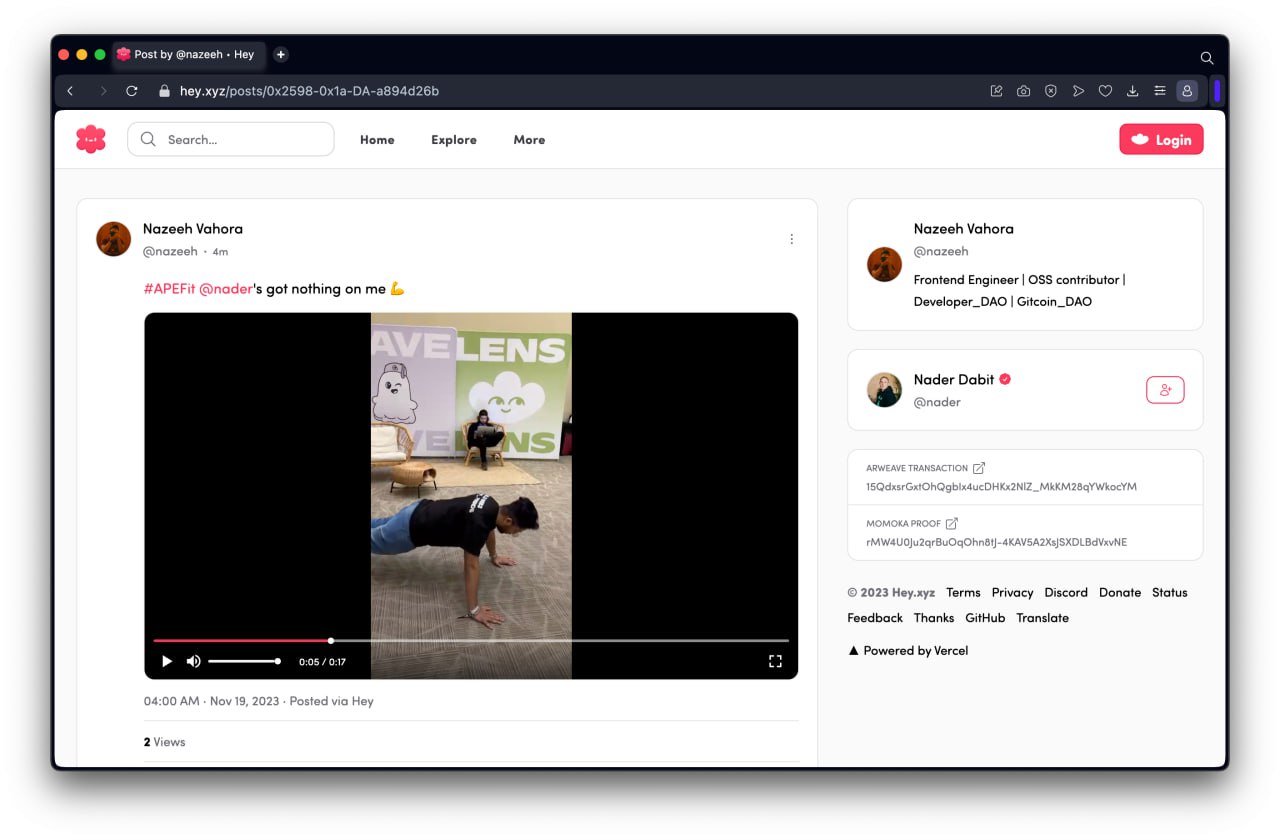
Task: Open the Translate footer link
Action: (x=1043, y=618)
